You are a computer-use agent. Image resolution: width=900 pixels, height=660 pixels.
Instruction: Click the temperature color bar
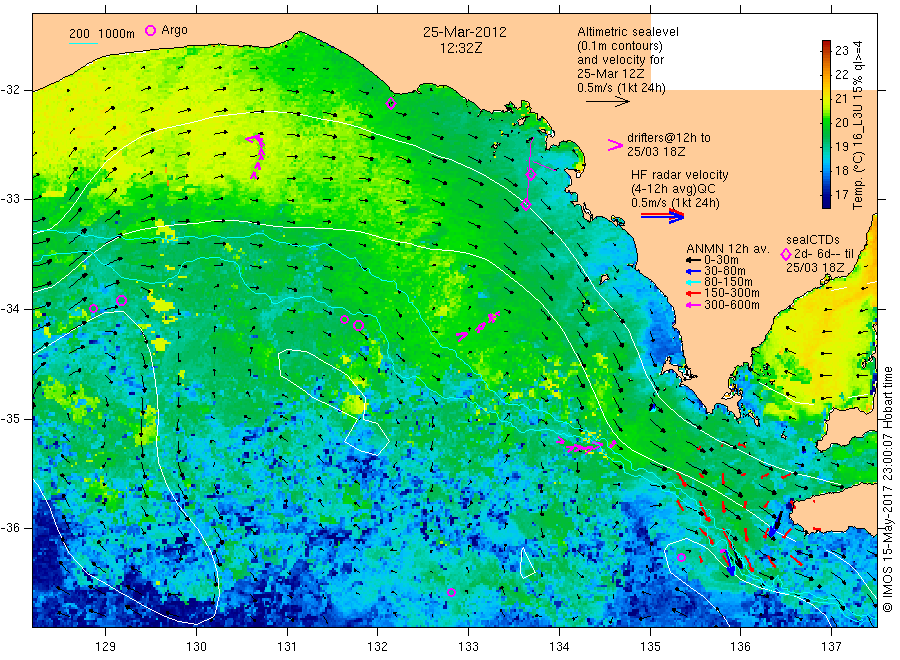pyautogui.click(x=827, y=124)
